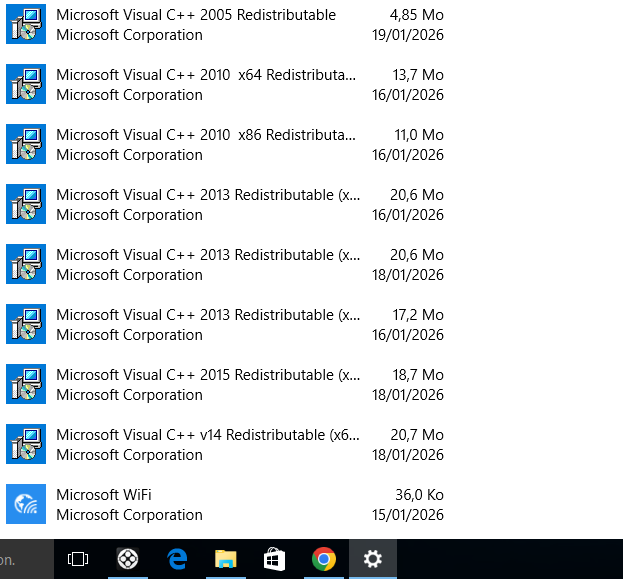Click the Visual C++ 2010 x64 Redistributable icon
The height and width of the screenshot is (579, 623).
[x=26, y=85]
